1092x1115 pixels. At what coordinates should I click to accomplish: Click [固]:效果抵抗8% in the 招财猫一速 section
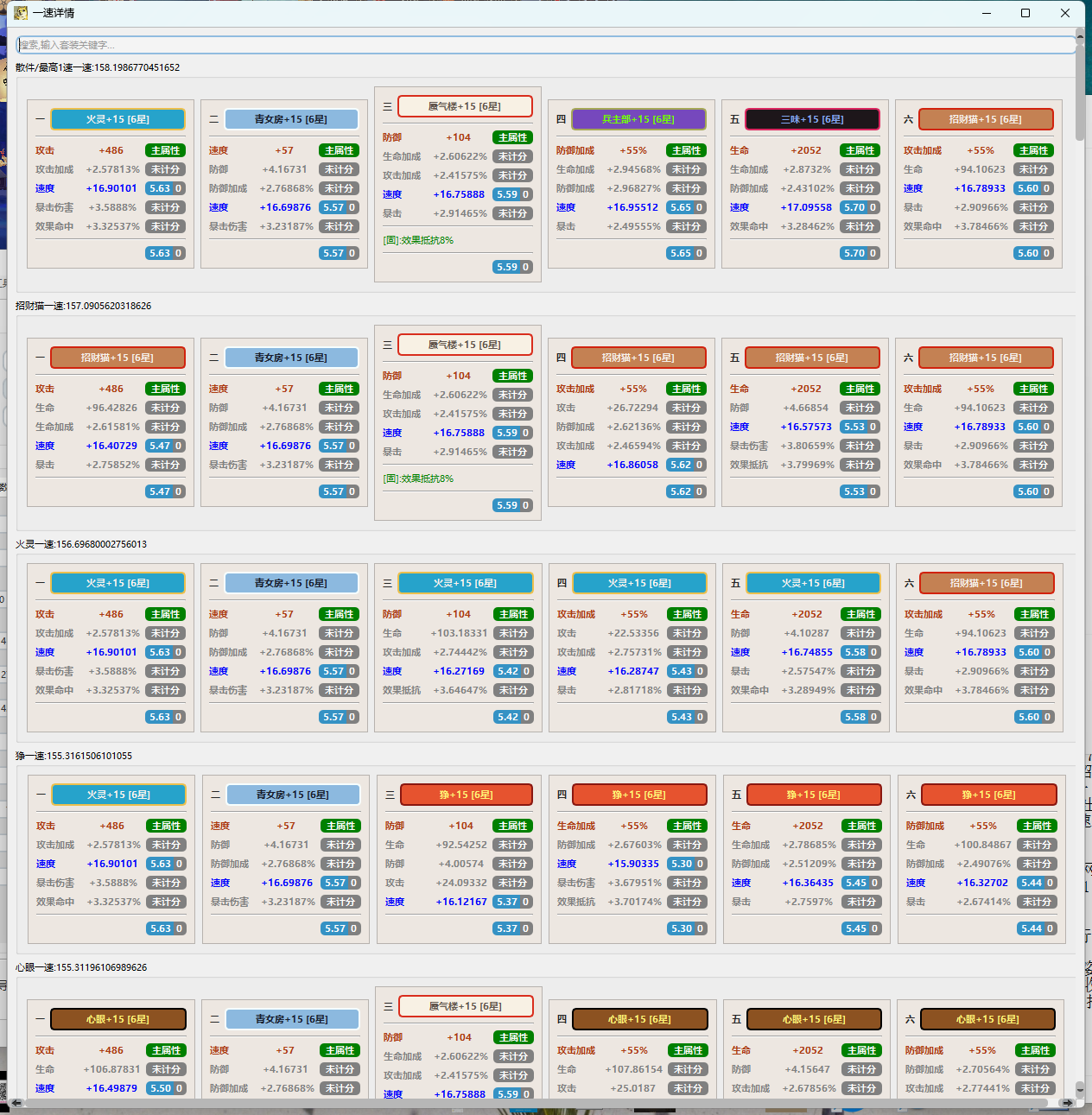418,478
